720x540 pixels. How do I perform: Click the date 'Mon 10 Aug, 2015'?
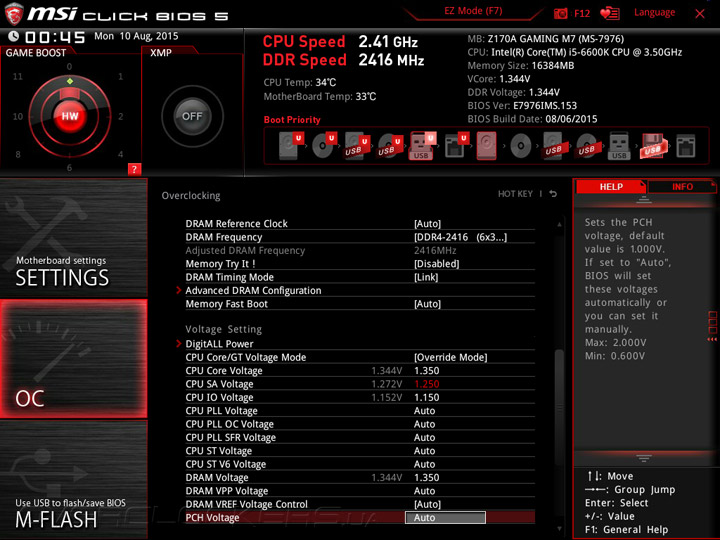click(x=136, y=36)
